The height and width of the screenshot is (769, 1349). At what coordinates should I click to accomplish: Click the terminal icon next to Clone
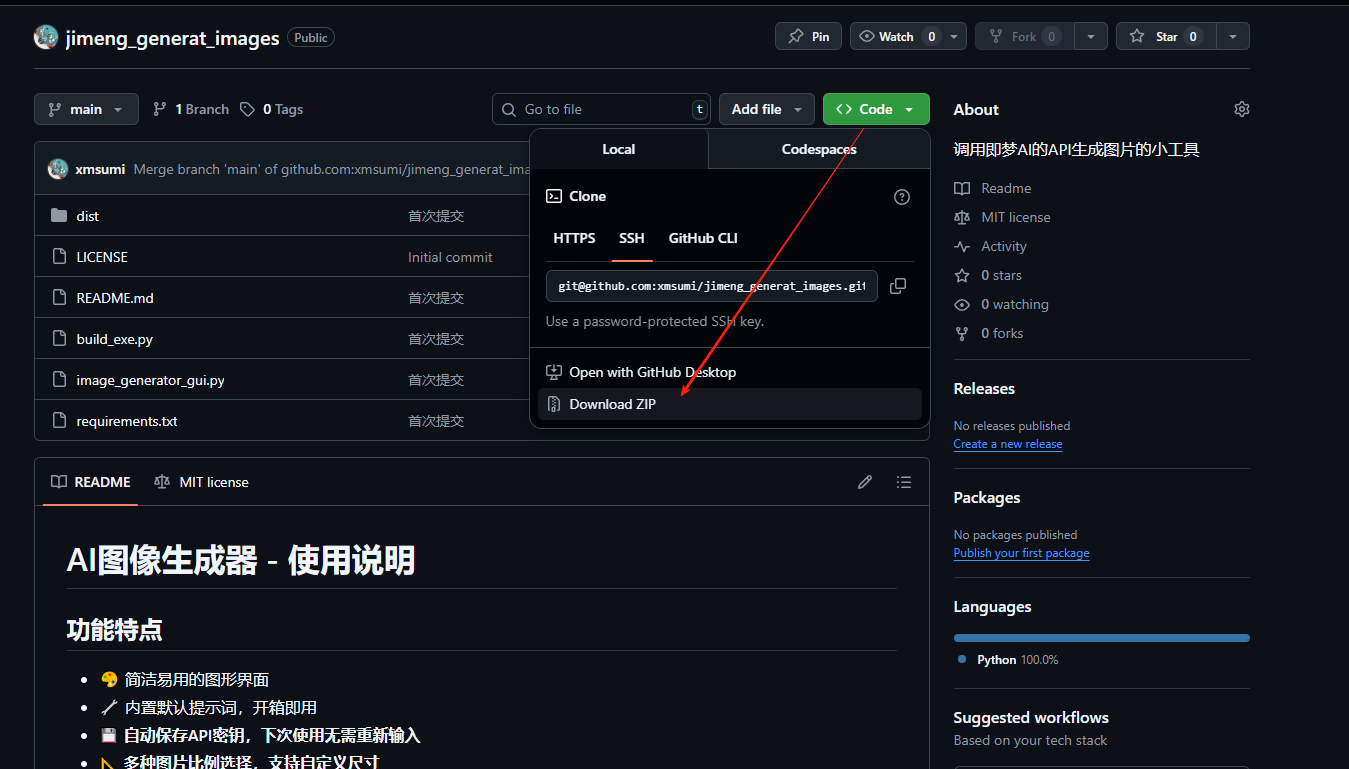click(554, 197)
